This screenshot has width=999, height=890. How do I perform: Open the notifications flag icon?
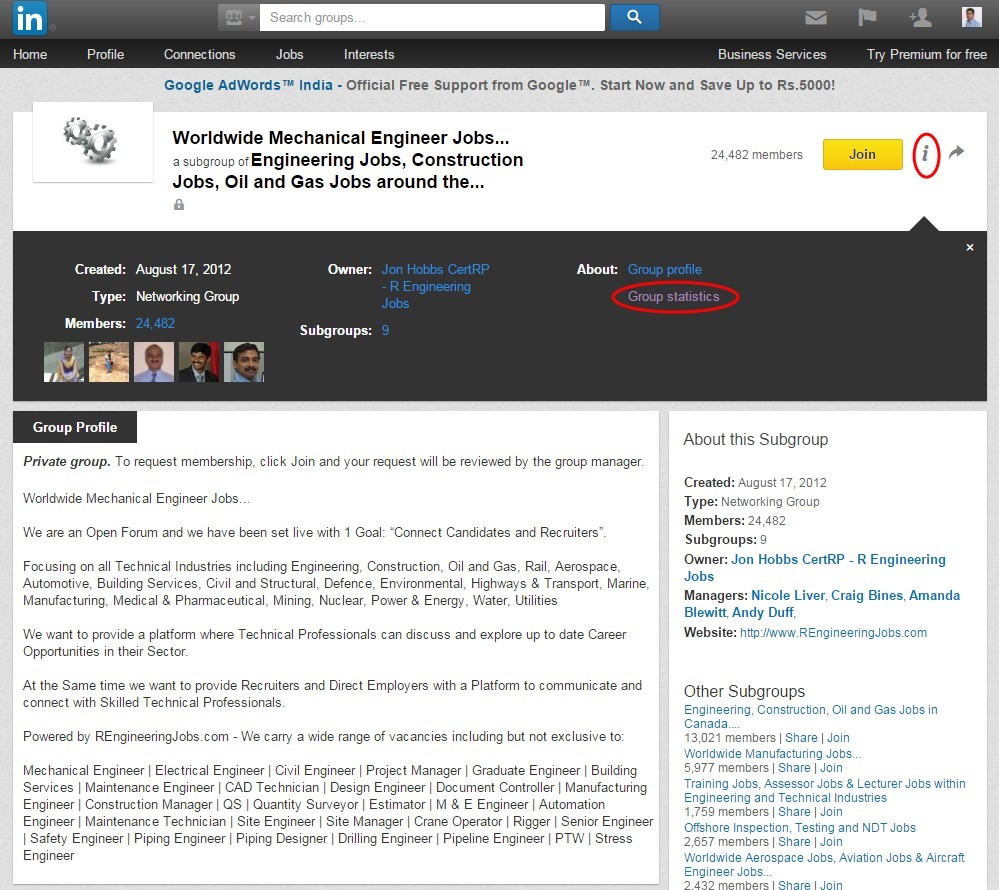pyautogui.click(x=866, y=17)
